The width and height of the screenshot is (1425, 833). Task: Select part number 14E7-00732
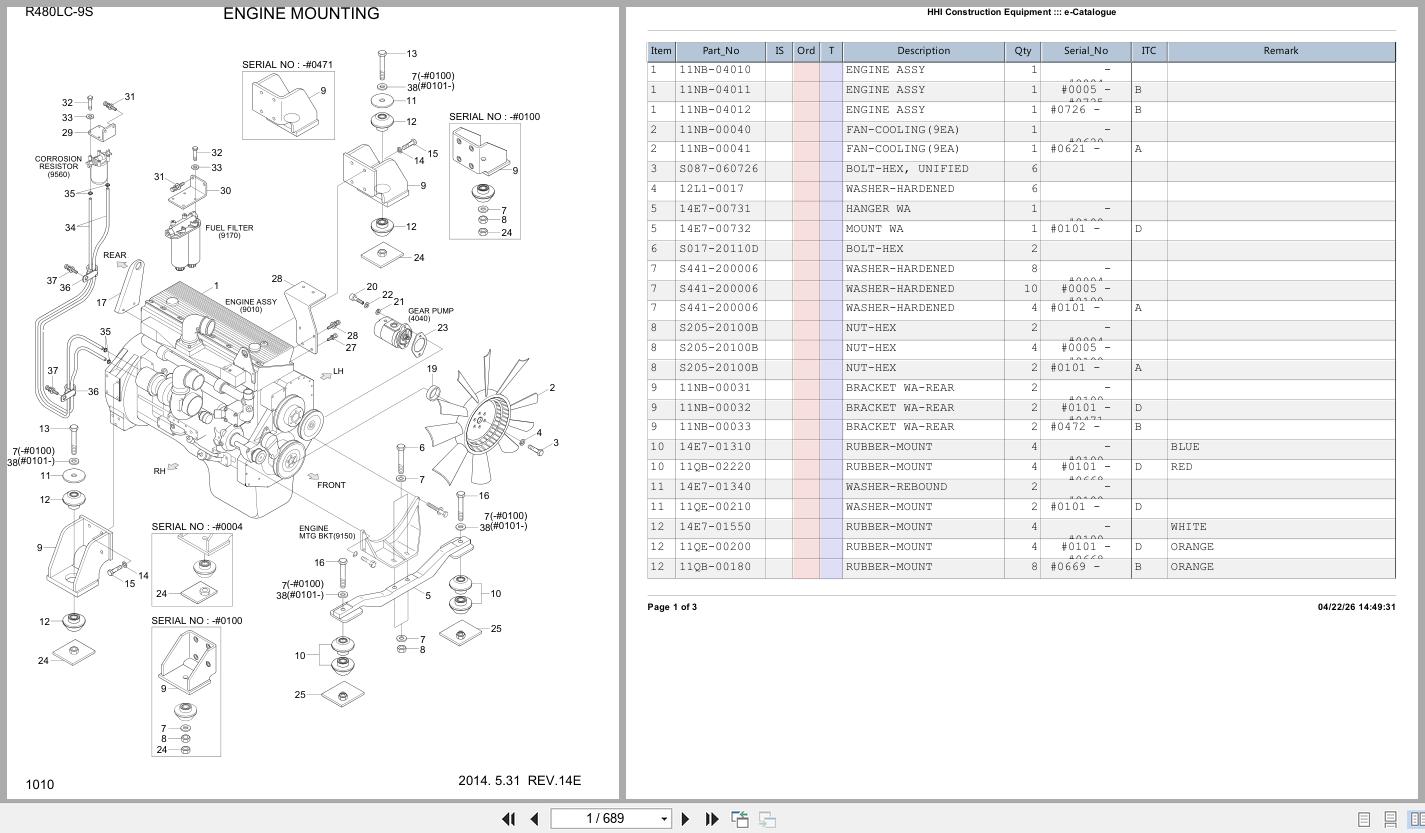[715, 229]
